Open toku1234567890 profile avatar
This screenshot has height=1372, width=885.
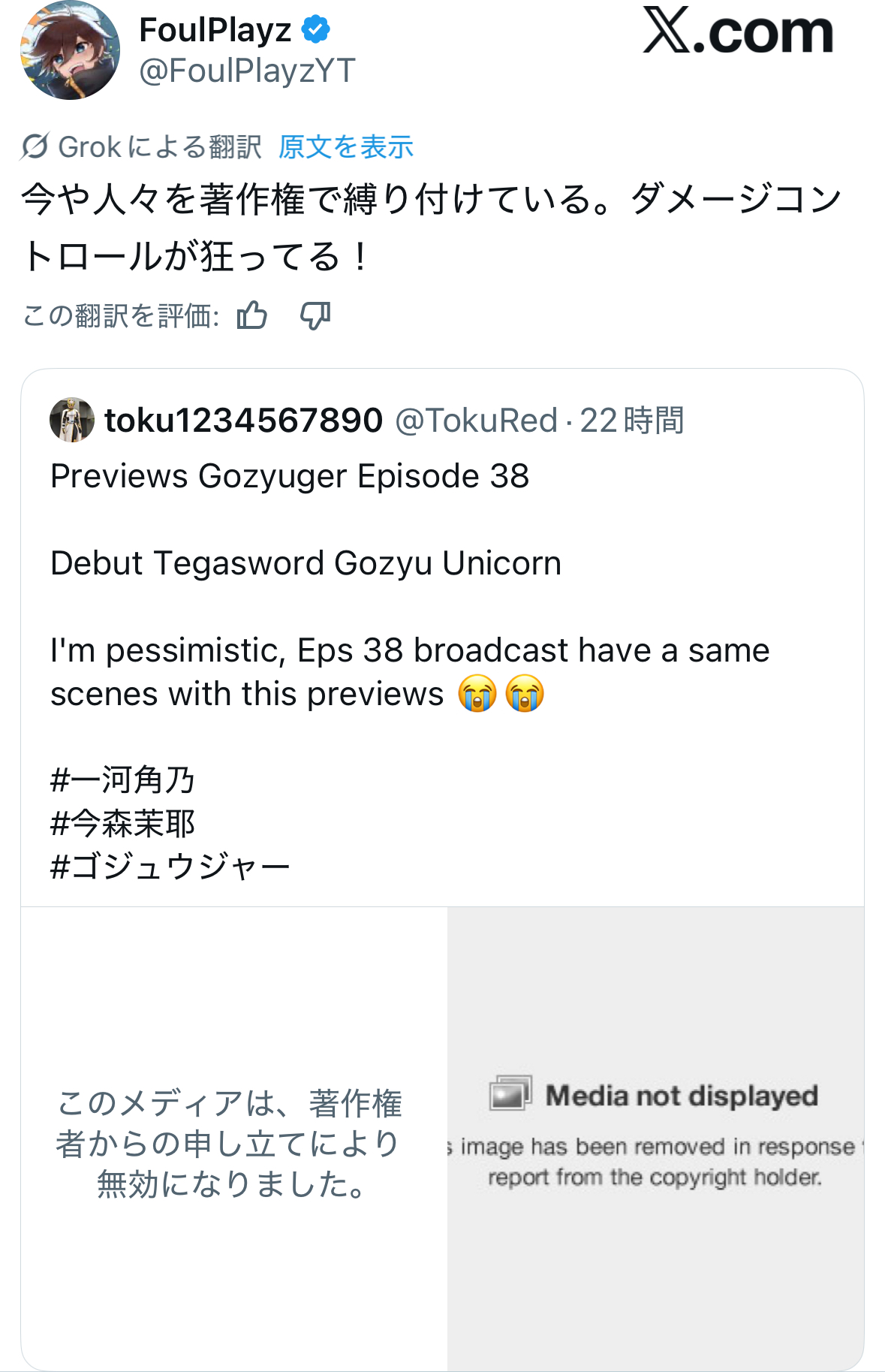point(72,420)
